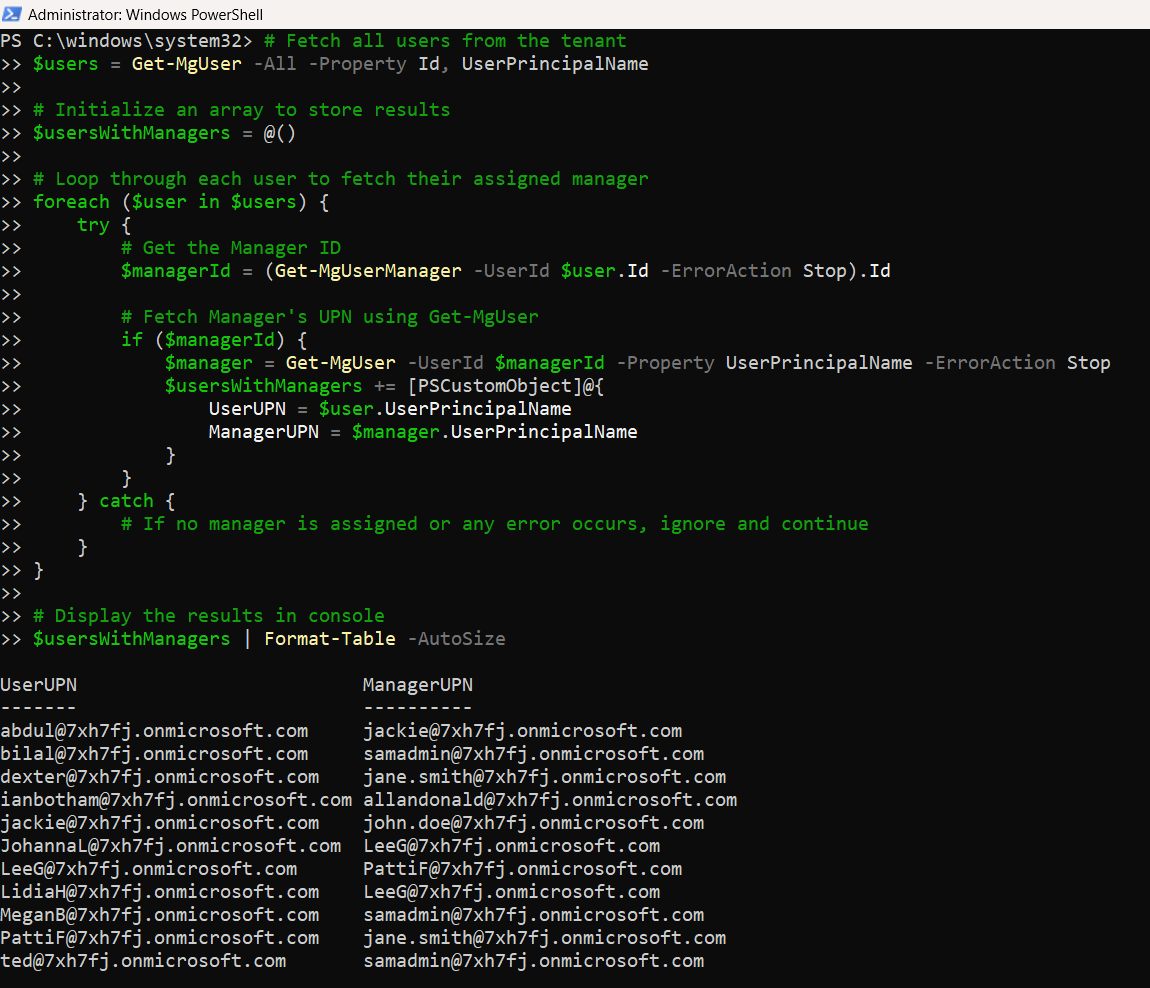Click manager 'samadmin' in MeganB's row
The image size is (1150, 988).
[533, 915]
